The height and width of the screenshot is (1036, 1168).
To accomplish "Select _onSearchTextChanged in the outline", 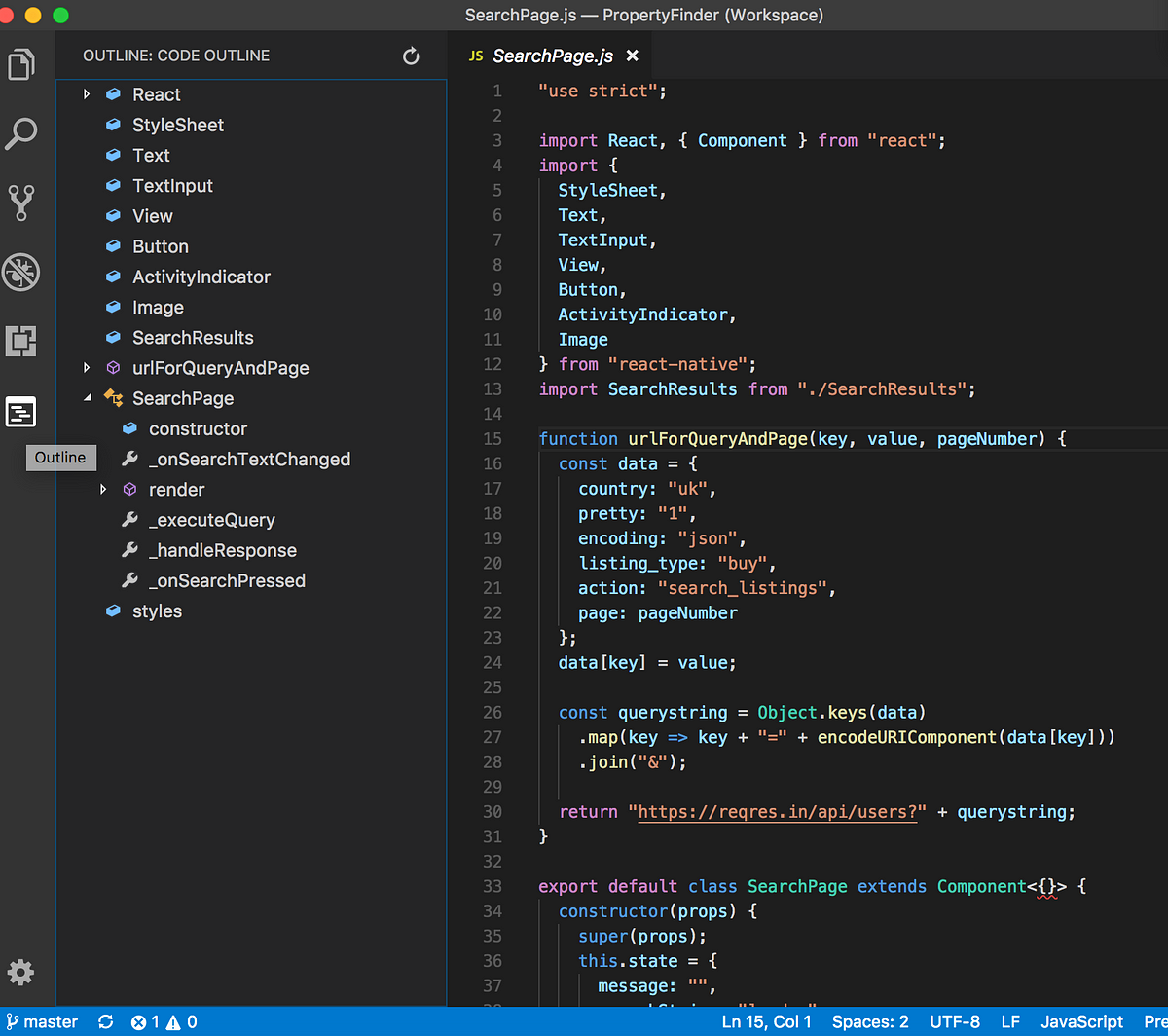I will [249, 459].
